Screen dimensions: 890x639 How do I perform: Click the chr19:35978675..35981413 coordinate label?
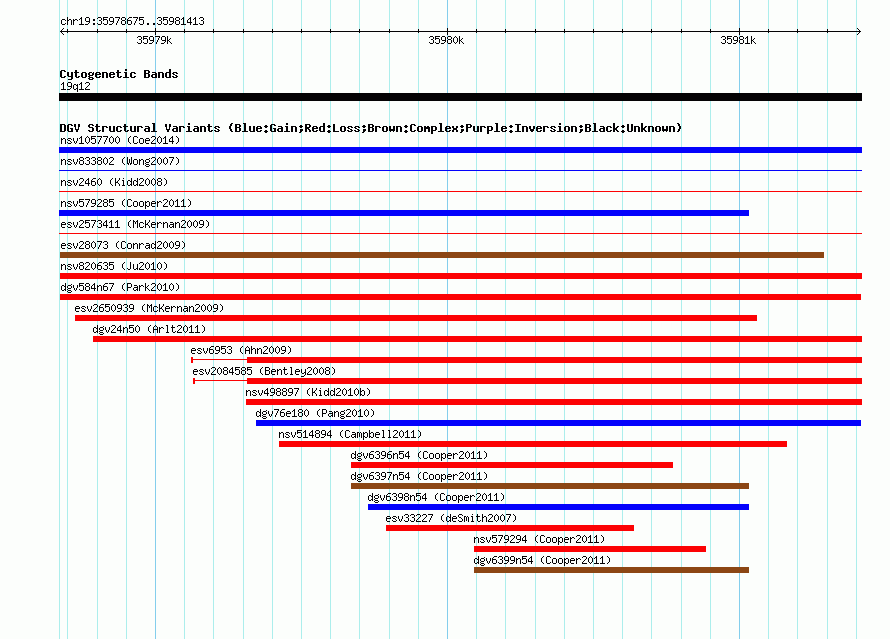132,22
